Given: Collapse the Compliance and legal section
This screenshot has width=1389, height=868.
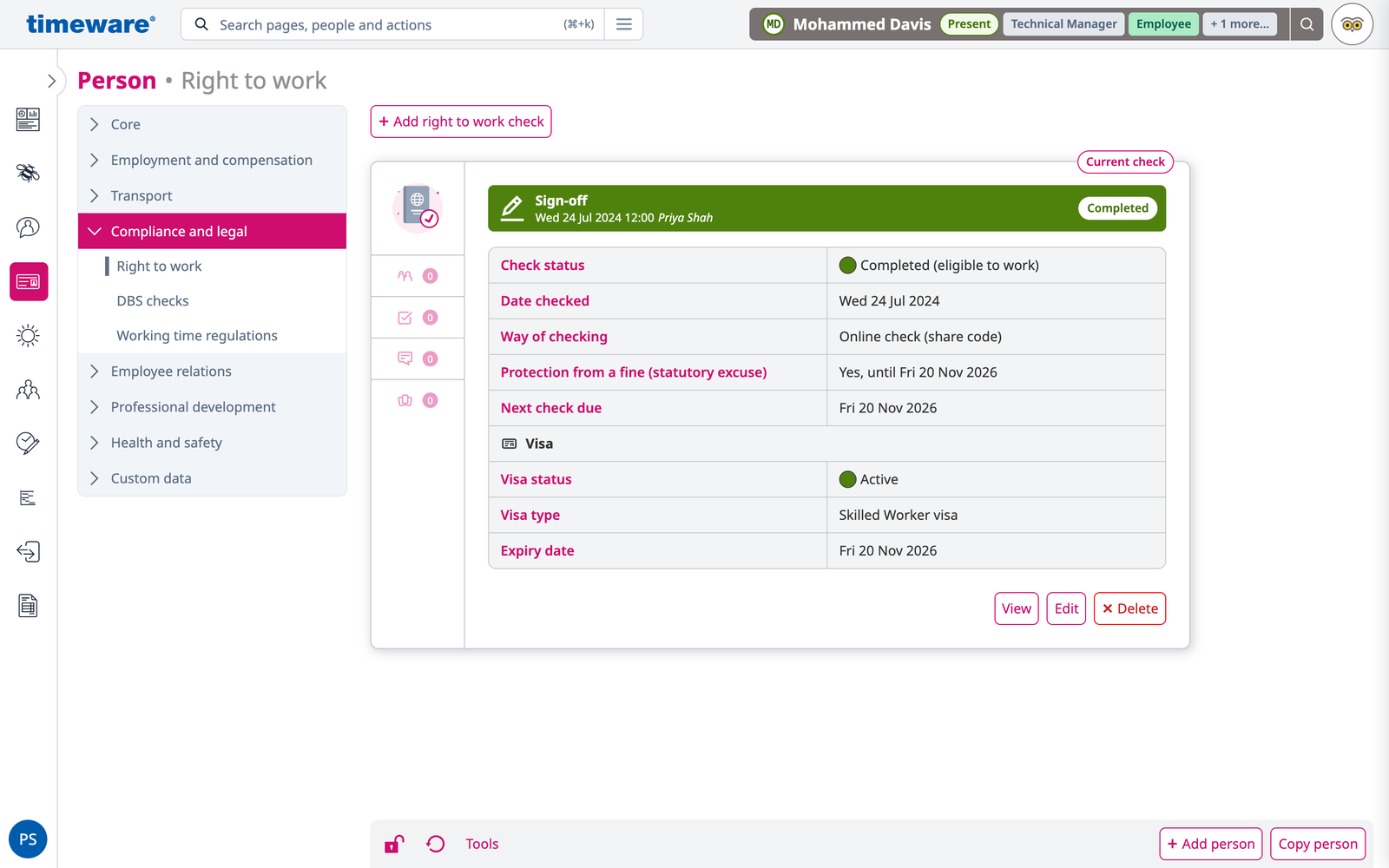Looking at the screenshot, I should 212,231.
